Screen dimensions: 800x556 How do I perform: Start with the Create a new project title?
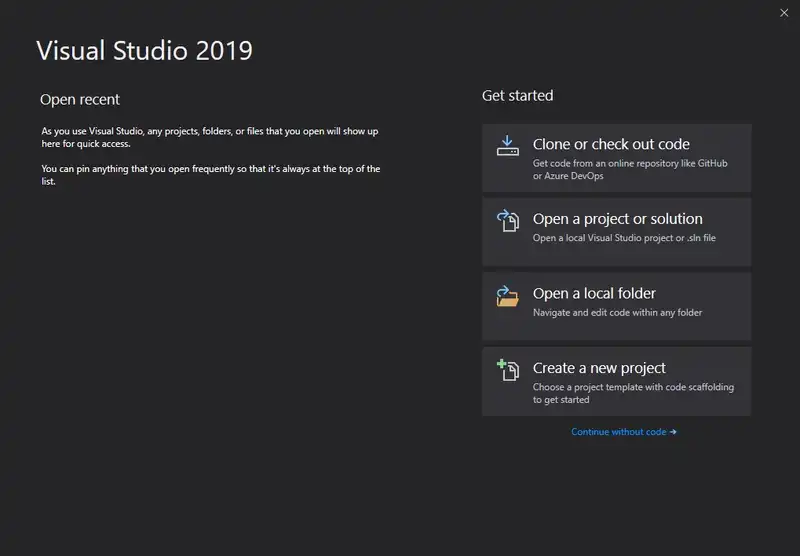[x=599, y=368]
